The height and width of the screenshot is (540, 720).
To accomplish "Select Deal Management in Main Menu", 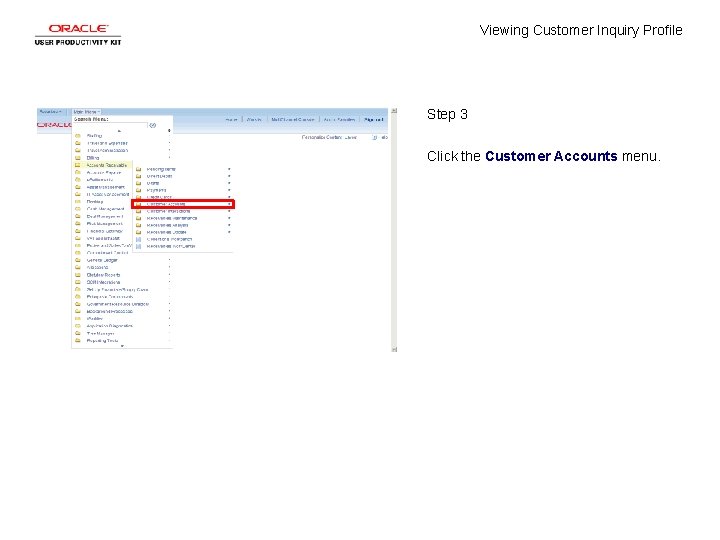I will point(105,216).
